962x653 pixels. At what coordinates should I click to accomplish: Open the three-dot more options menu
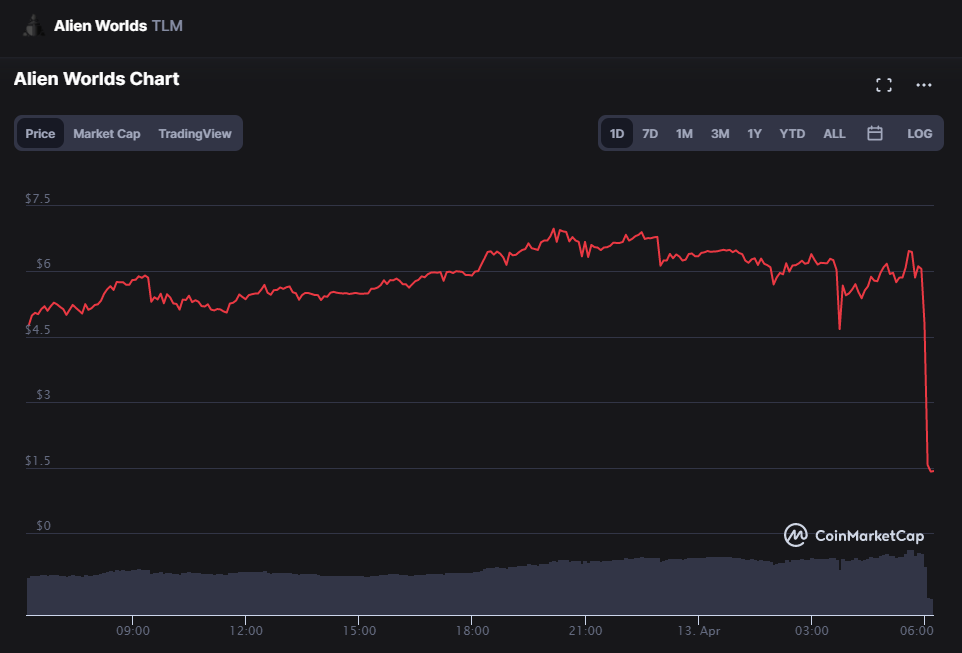click(923, 85)
